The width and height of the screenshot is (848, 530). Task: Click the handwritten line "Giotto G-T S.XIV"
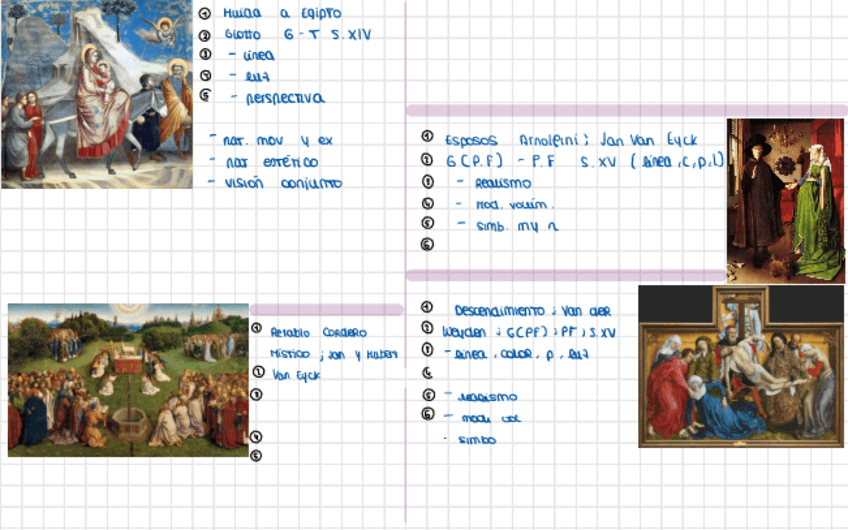[298, 35]
